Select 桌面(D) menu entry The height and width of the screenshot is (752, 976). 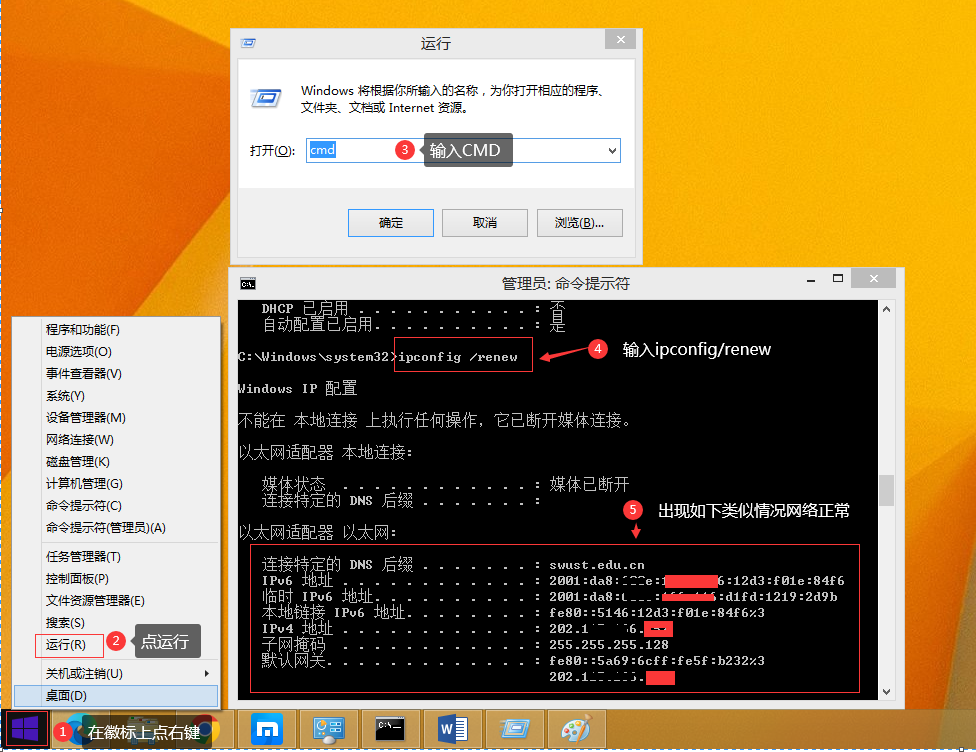(x=116, y=695)
